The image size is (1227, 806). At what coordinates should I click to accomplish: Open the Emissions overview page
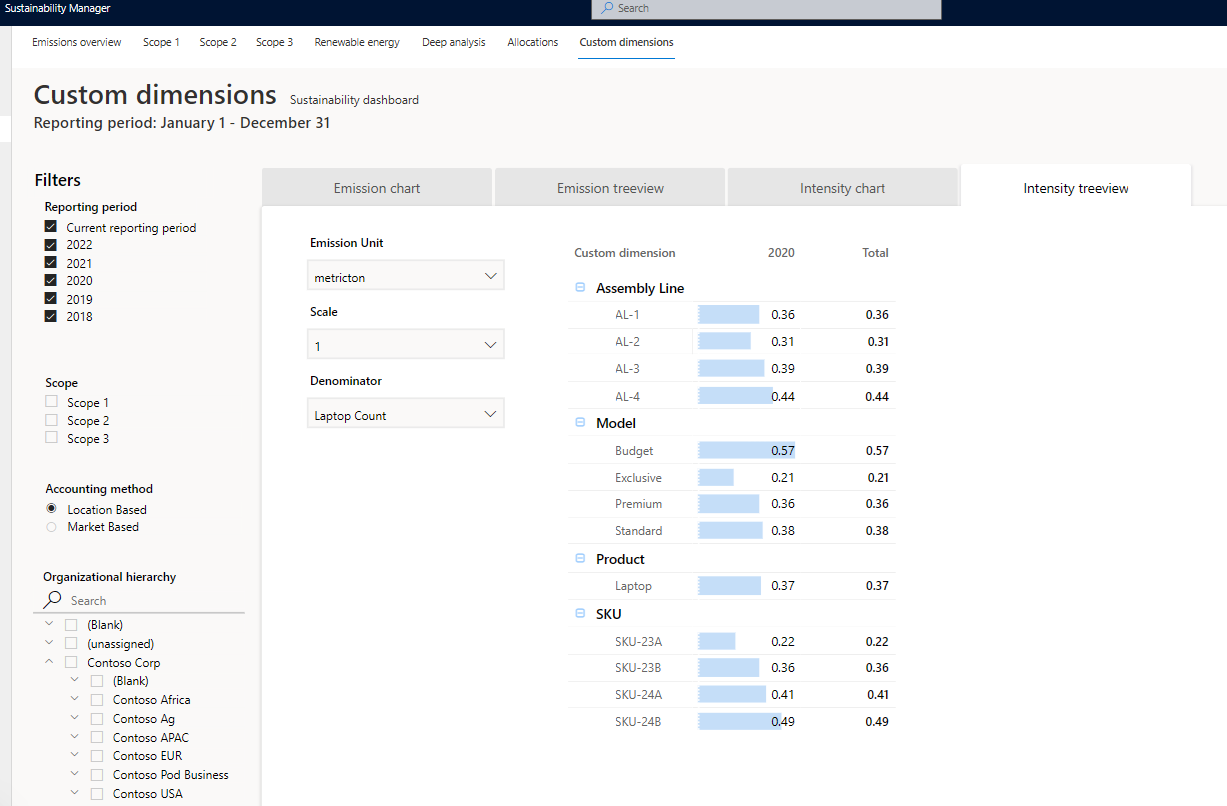click(77, 42)
